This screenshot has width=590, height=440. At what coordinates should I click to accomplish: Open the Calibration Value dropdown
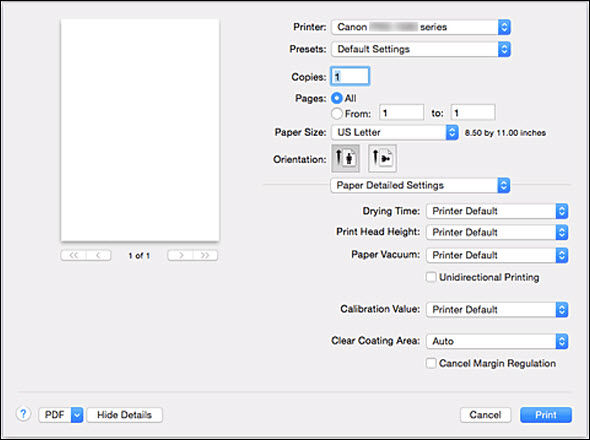tap(497, 310)
